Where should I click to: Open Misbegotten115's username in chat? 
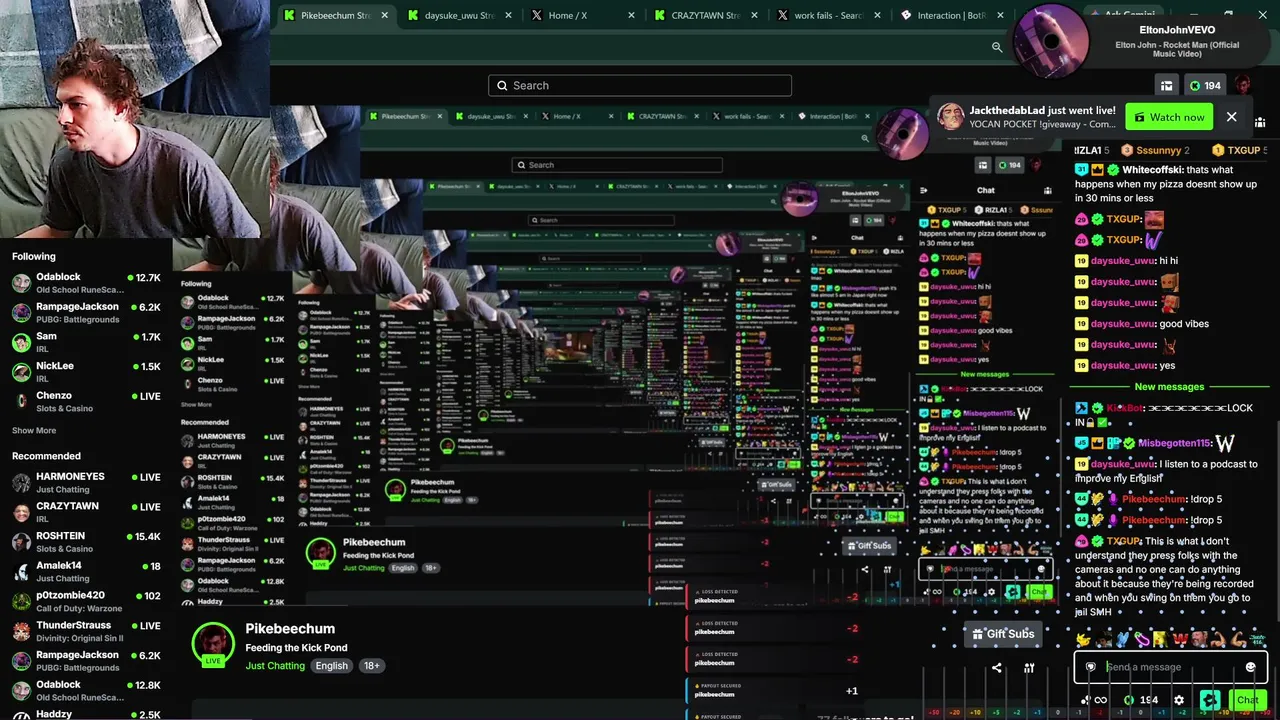pos(1174,443)
